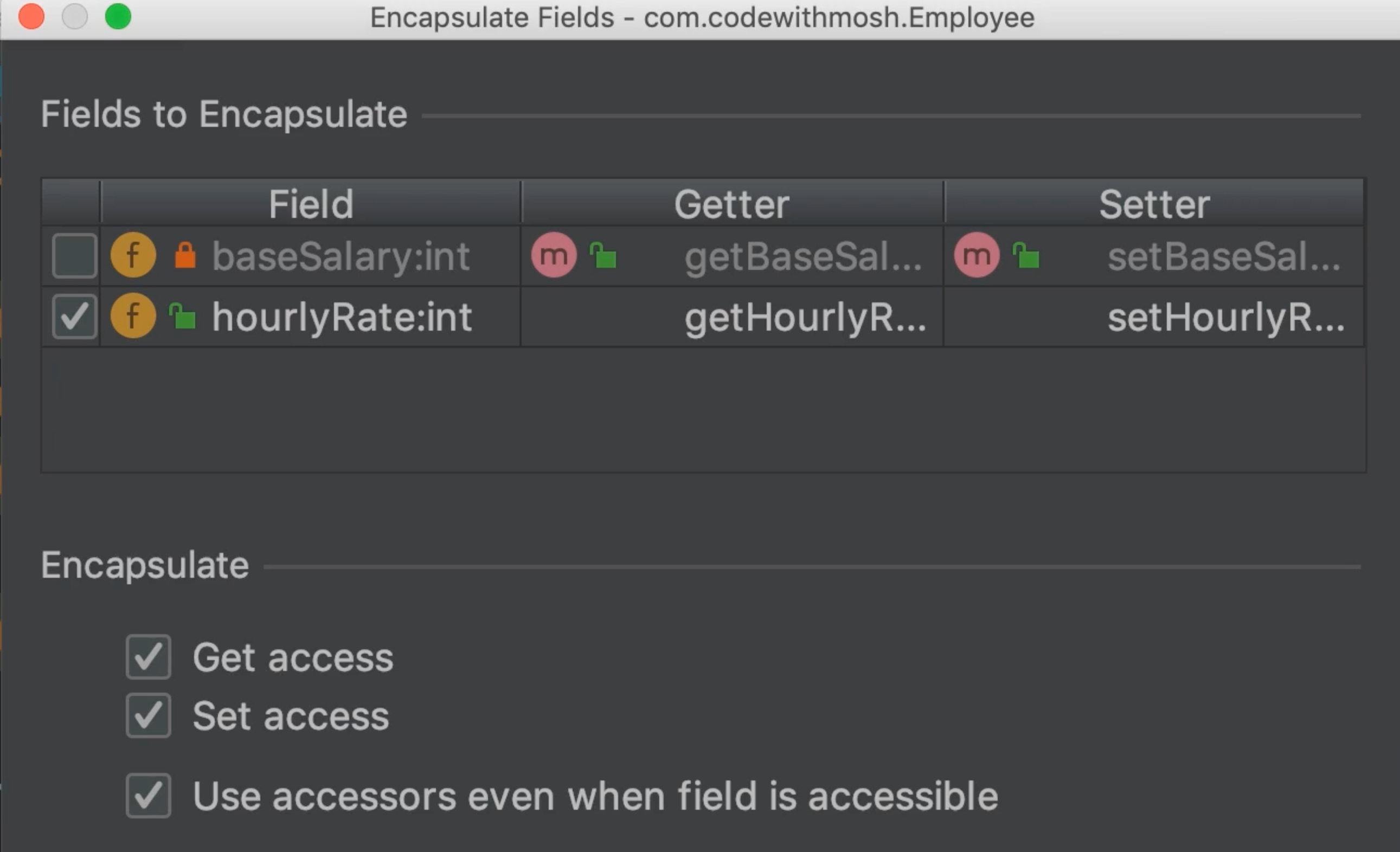Screen dimensions: 1400x852
Task: Click the Field column header
Action: 311,203
